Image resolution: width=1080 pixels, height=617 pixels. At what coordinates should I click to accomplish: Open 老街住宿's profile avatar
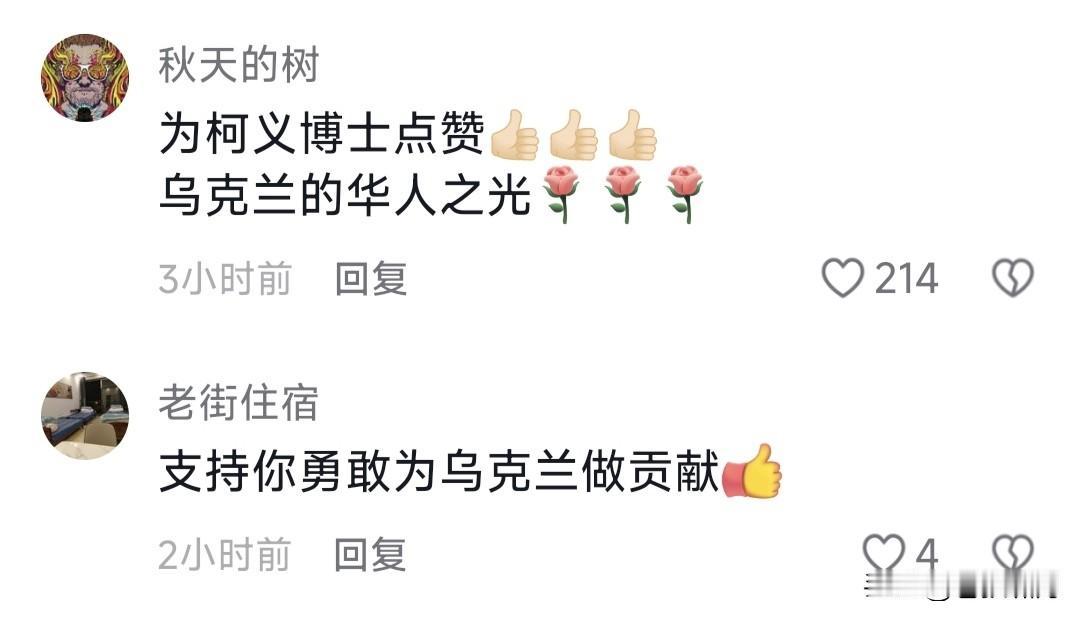[x=85, y=415]
